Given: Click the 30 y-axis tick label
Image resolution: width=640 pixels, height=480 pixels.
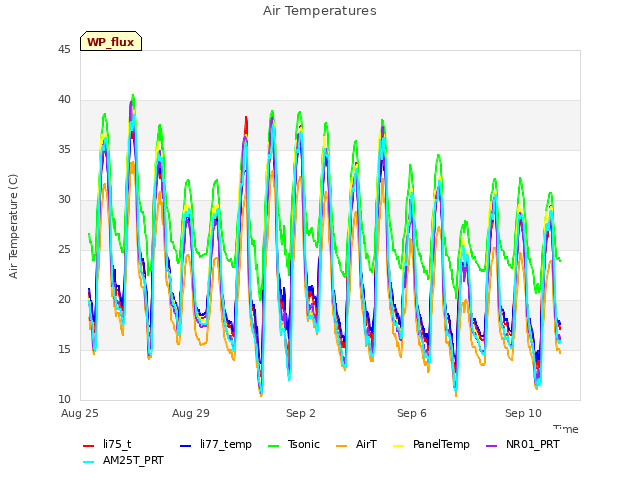Looking at the screenshot, I should click(64, 200).
